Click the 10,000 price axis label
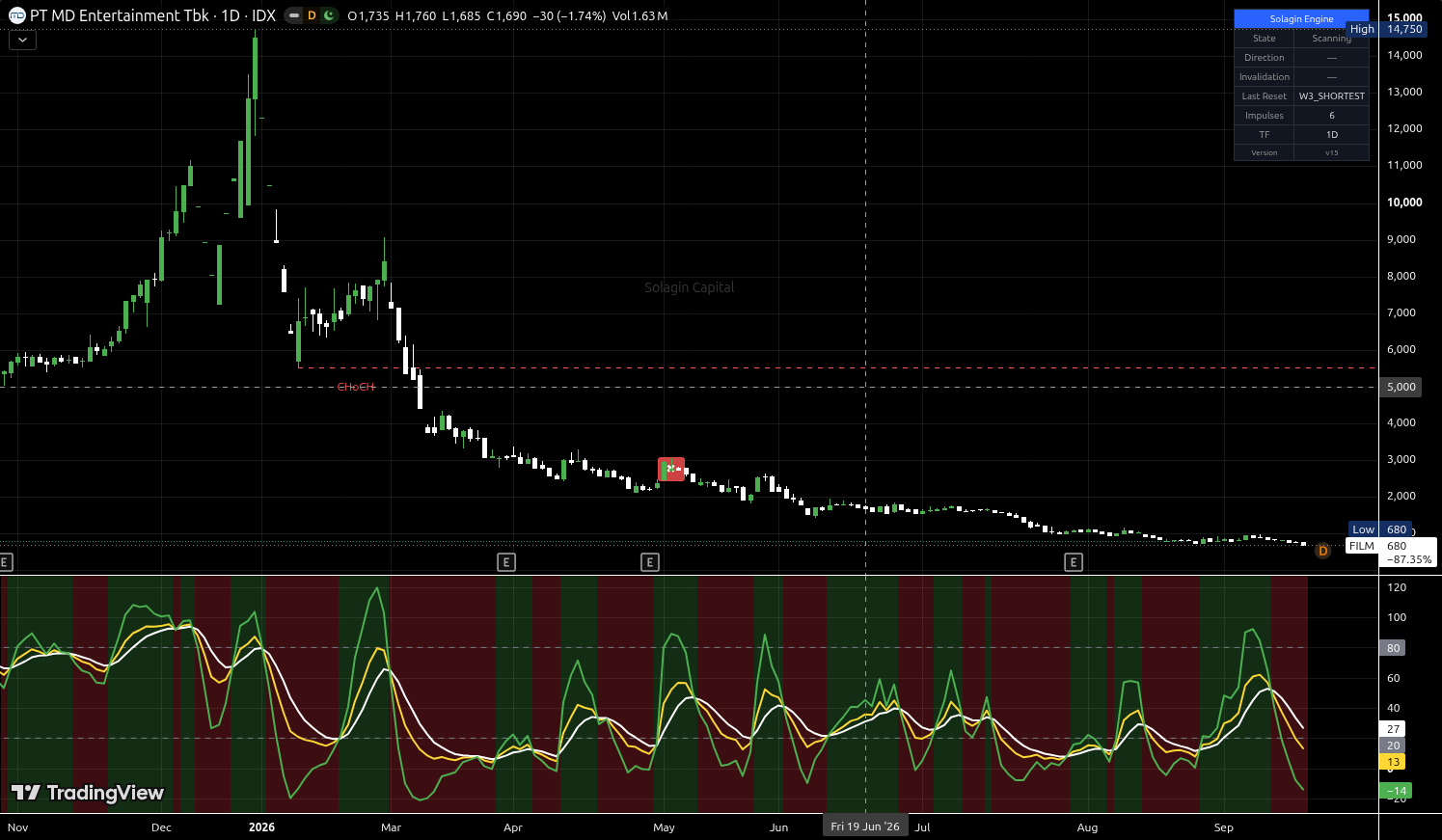This screenshot has width=1442, height=840. point(1404,203)
